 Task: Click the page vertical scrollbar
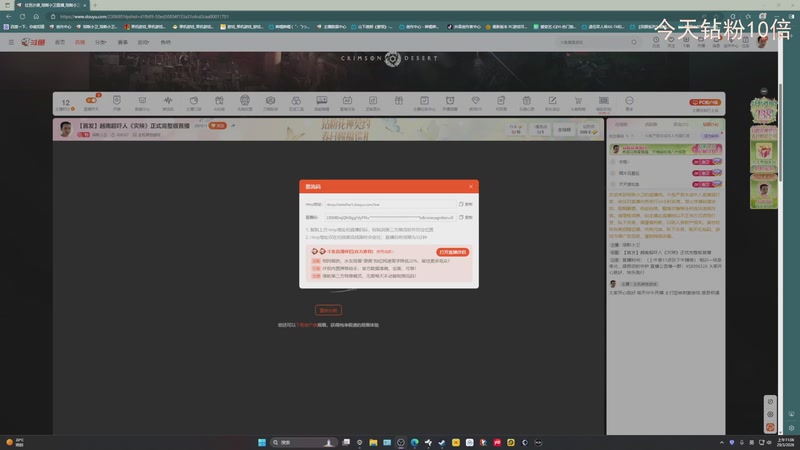click(x=781, y=133)
